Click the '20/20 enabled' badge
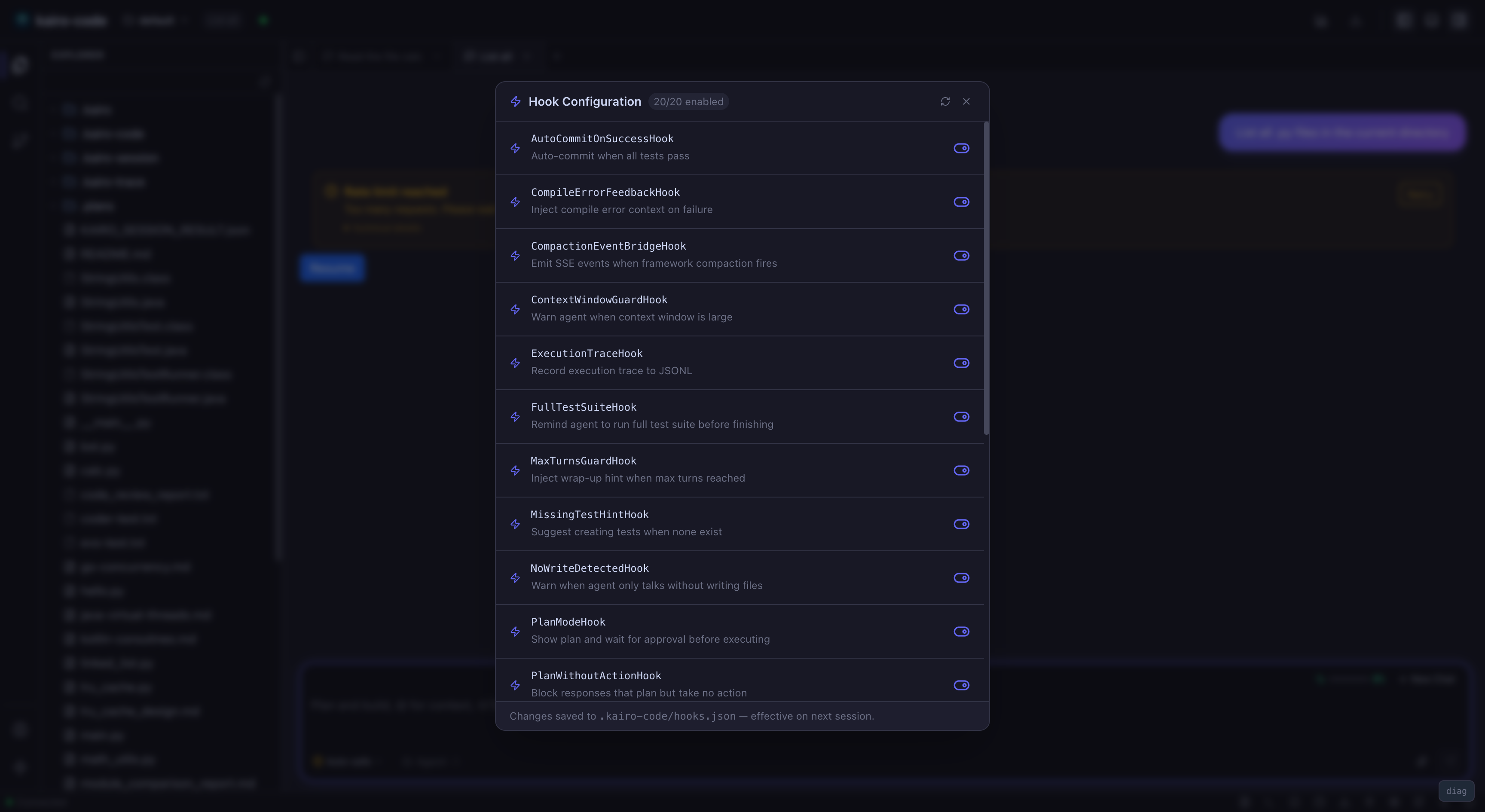 [688, 101]
